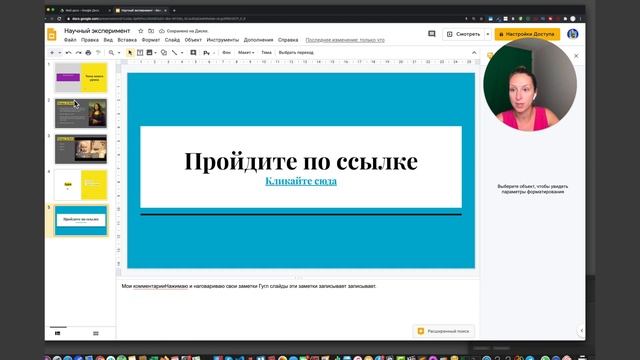Open the last edit history link
The image size is (640, 360).
pos(345,40)
